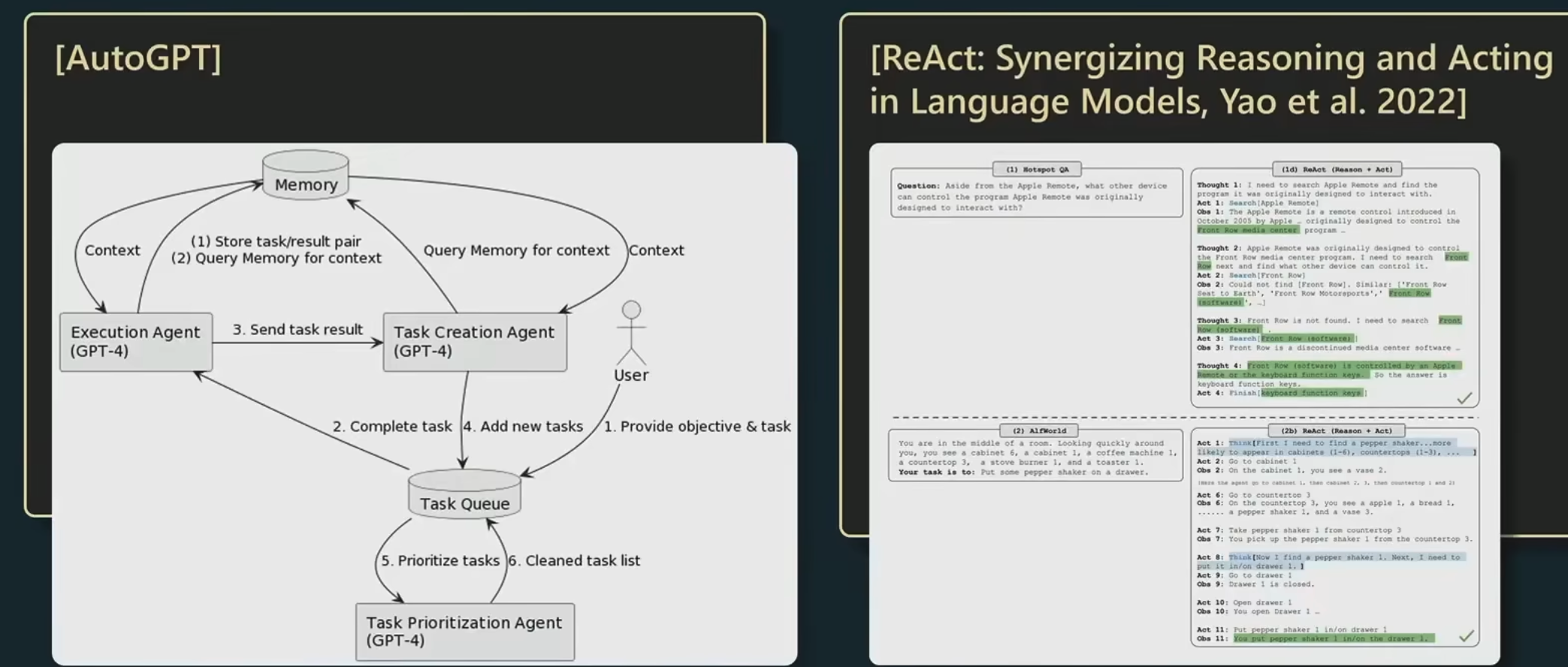Click the '3. Send task result' arrow label
The width and height of the screenshot is (1568, 667).
point(298,330)
